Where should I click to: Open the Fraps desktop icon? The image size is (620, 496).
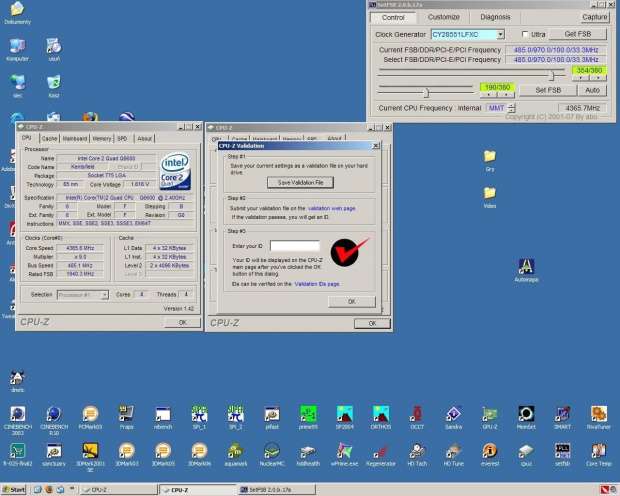click(x=127, y=414)
